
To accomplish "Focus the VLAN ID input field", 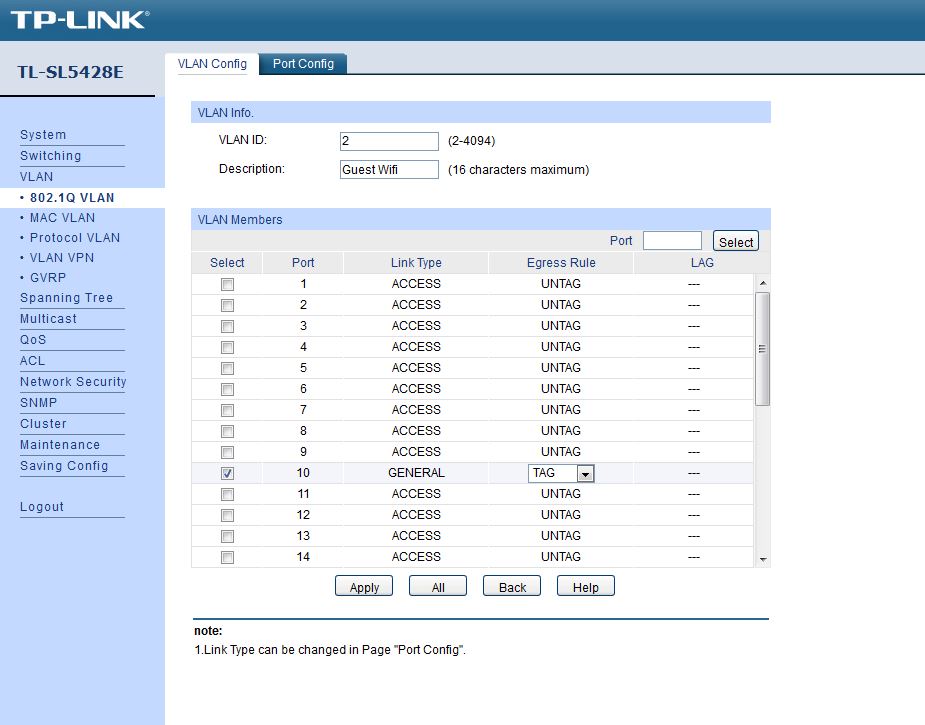I will point(389,141).
